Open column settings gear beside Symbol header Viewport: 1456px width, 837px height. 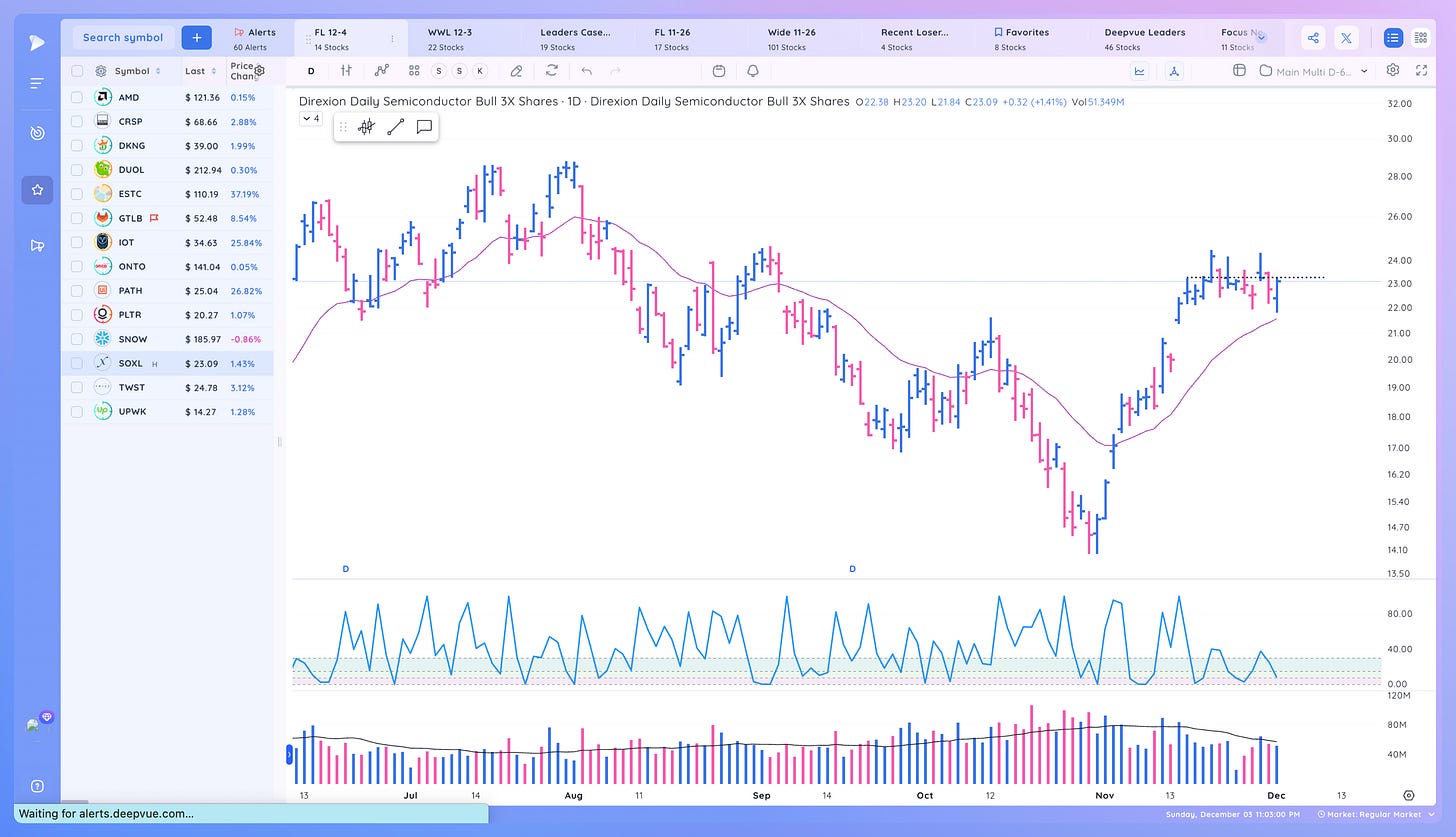101,71
